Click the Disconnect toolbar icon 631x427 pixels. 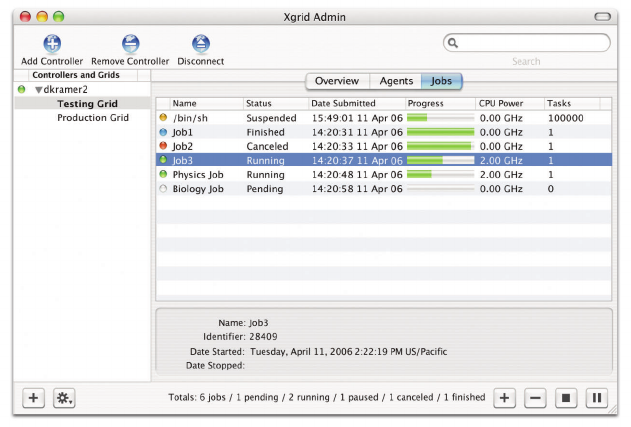[x=200, y=44]
